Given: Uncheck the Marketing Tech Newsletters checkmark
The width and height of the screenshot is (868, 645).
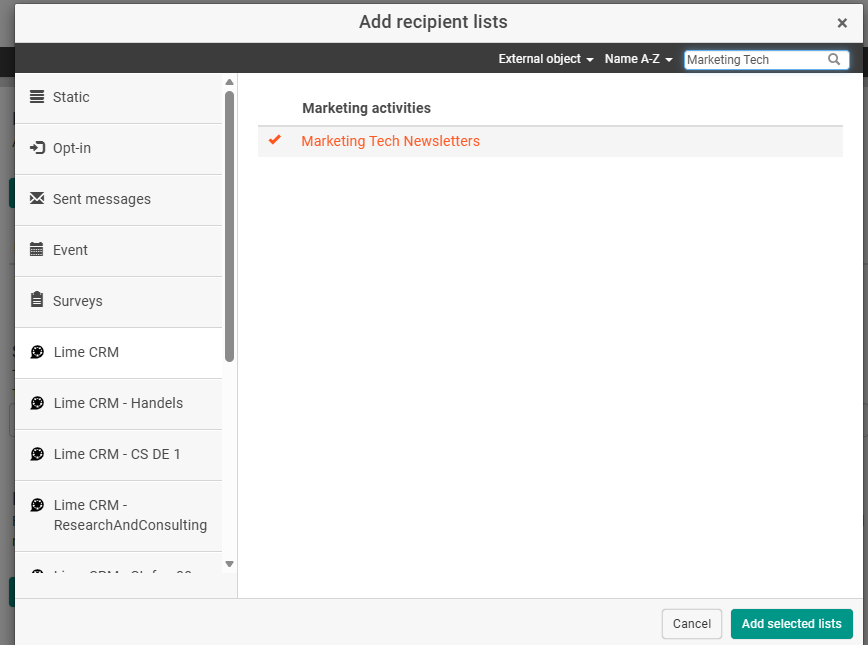Looking at the screenshot, I should click(x=275, y=141).
